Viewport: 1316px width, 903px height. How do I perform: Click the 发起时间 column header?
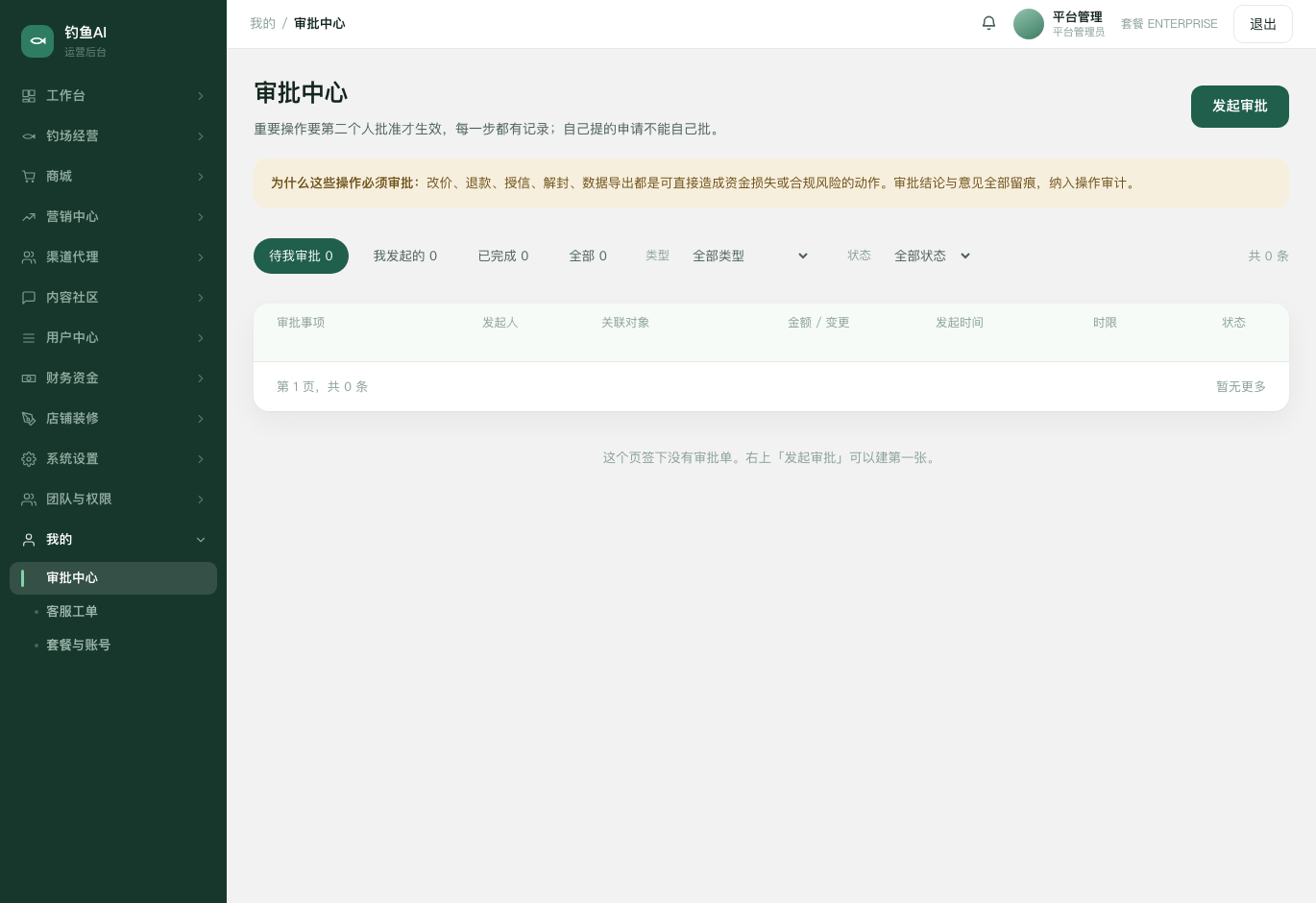[x=960, y=323]
